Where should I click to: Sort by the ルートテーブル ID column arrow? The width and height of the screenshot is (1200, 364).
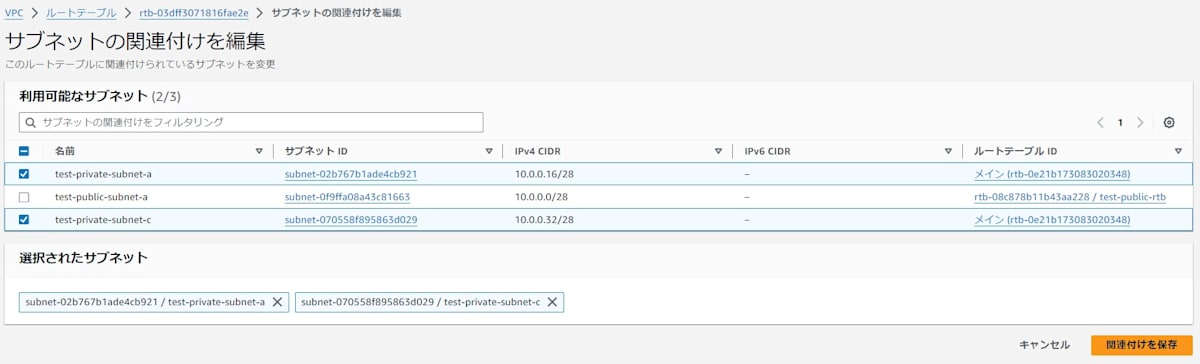click(x=1178, y=151)
